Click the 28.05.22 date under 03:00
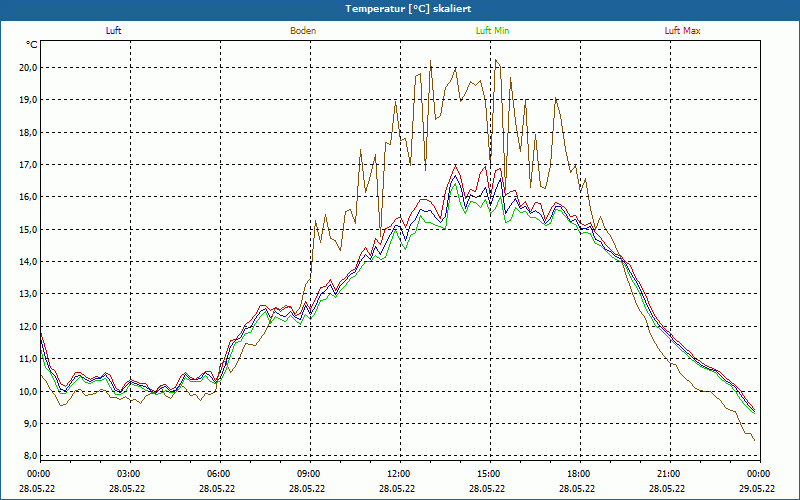The height and width of the screenshot is (500, 800). click(x=127, y=488)
